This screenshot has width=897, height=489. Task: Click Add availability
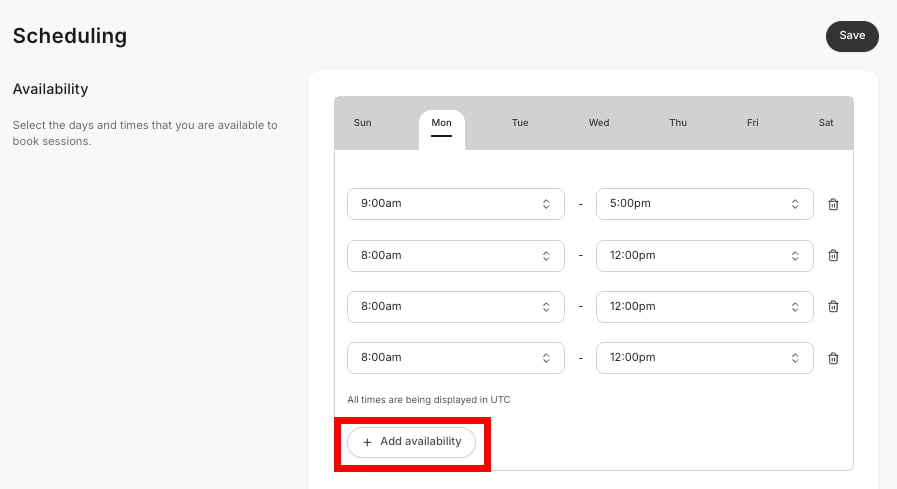[411, 442]
